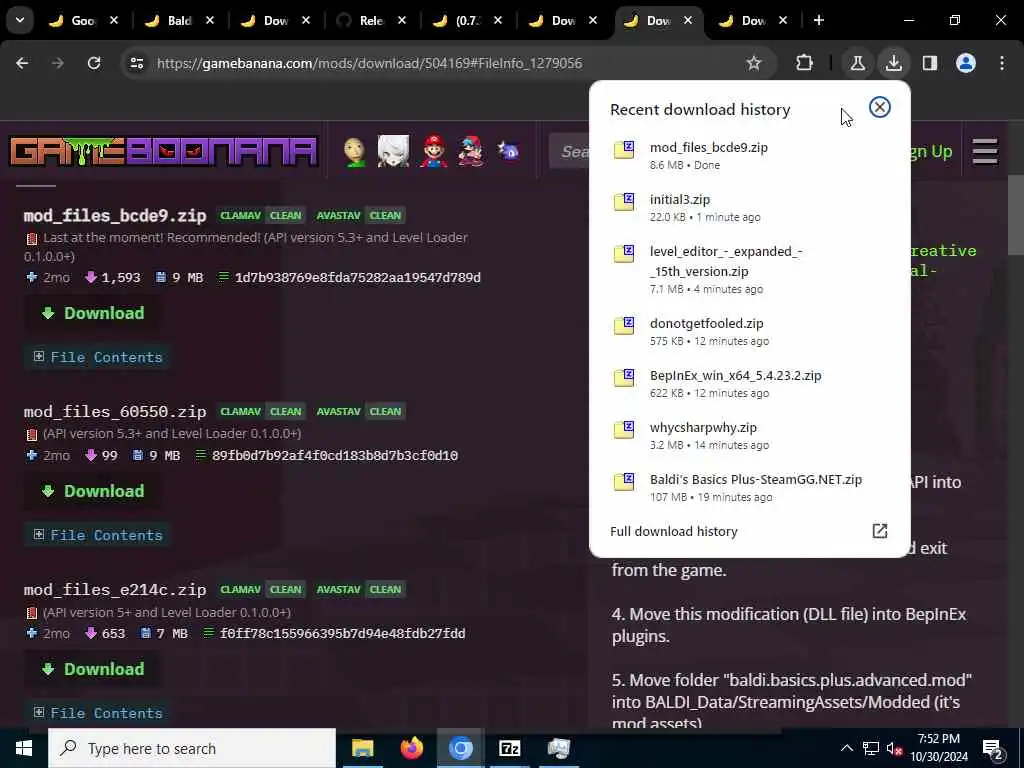Screen dimensions: 1024x768
Task: Open whycsharpwhy.zip download entry
Action: 749,436
